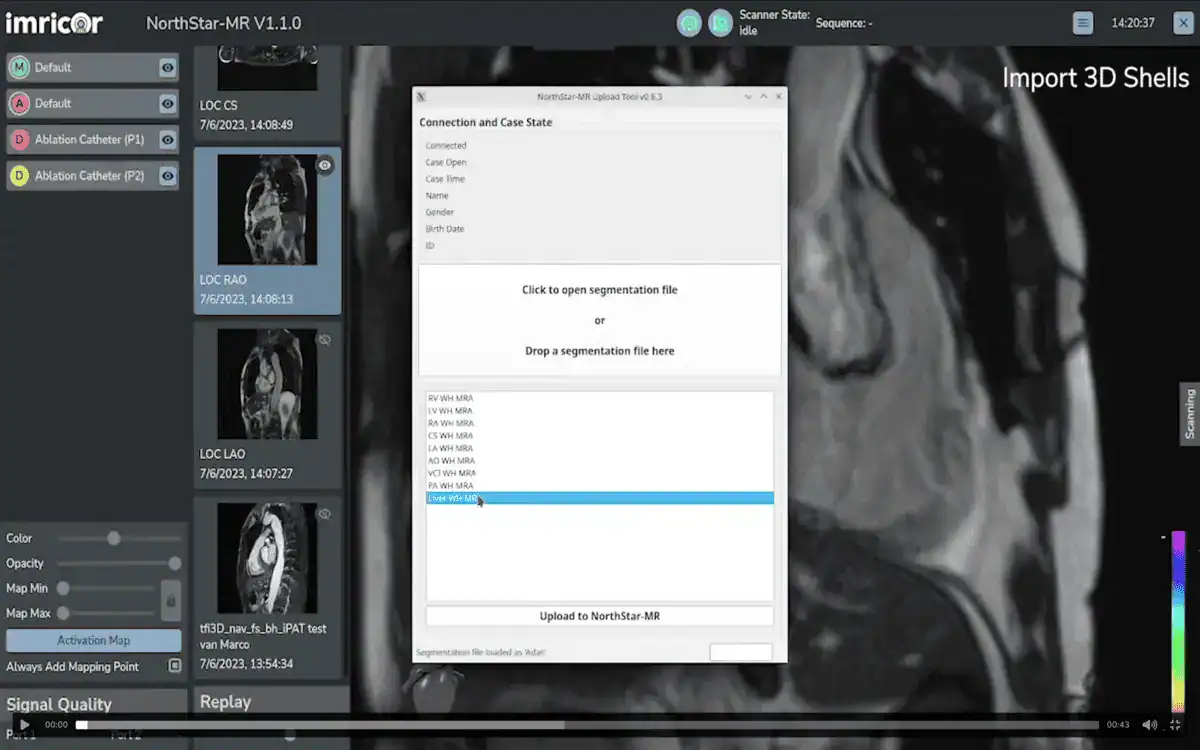Select CS WH MRA in the list
This screenshot has width=1200, height=750.
[x=600, y=435]
